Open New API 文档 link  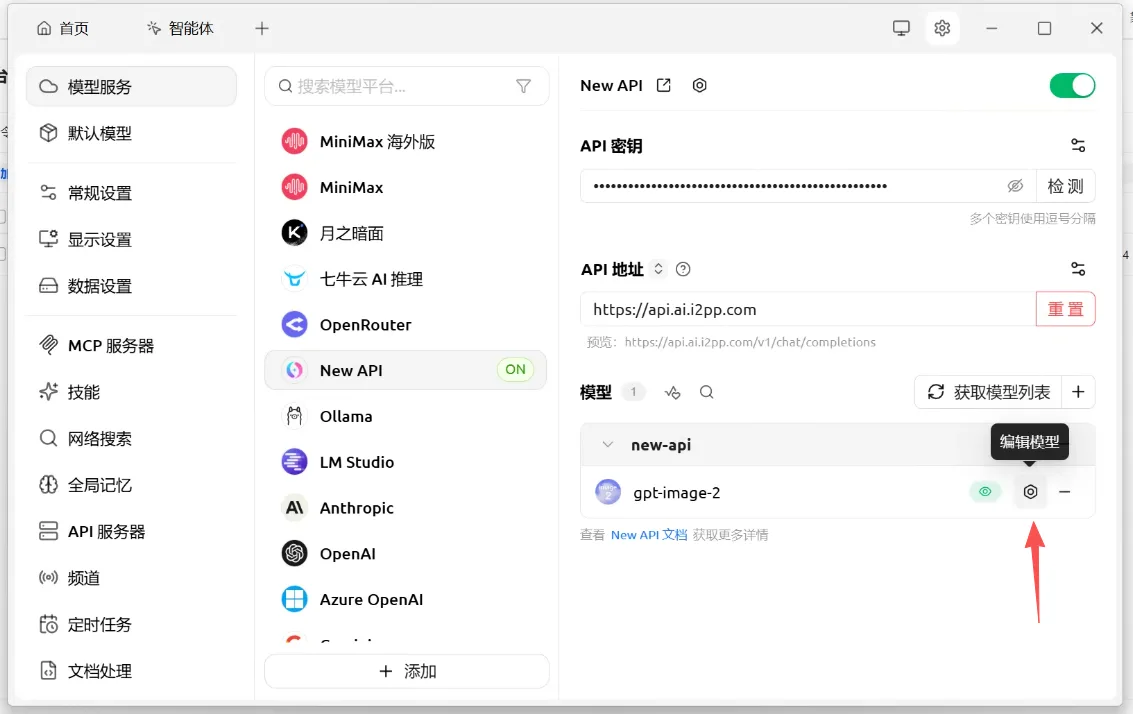pos(649,535)
